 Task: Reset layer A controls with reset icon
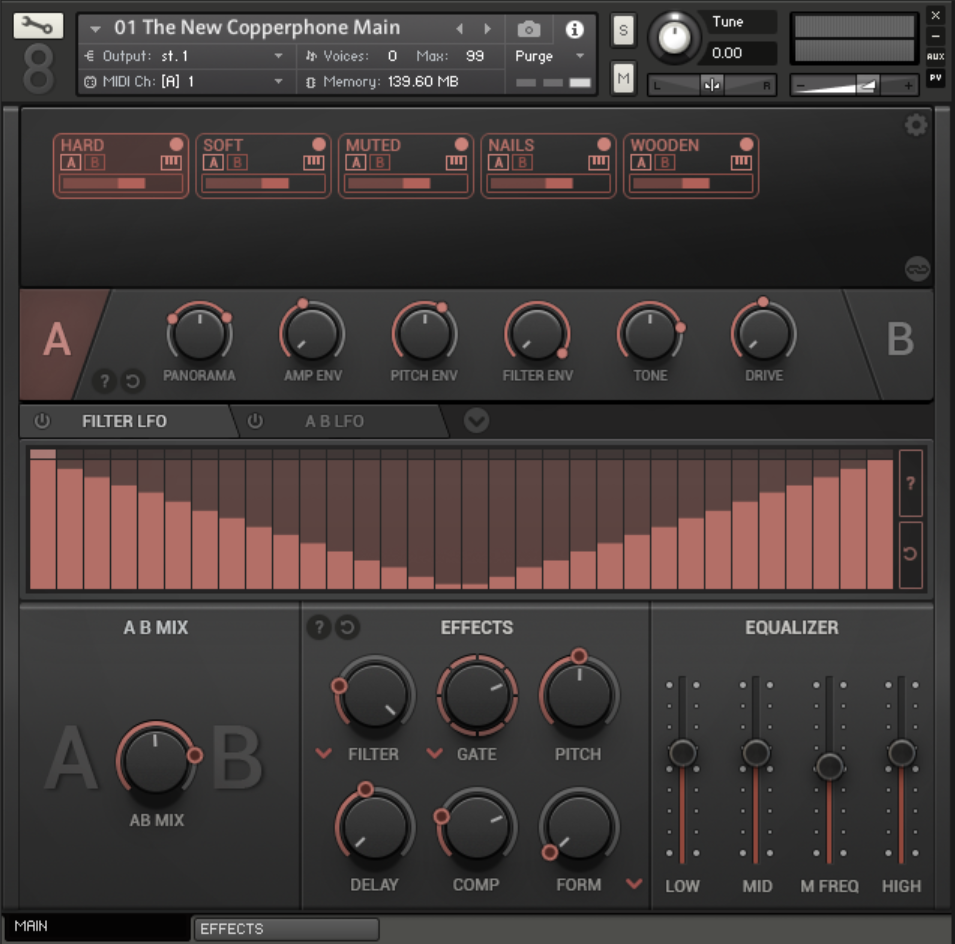coord(132,381)
